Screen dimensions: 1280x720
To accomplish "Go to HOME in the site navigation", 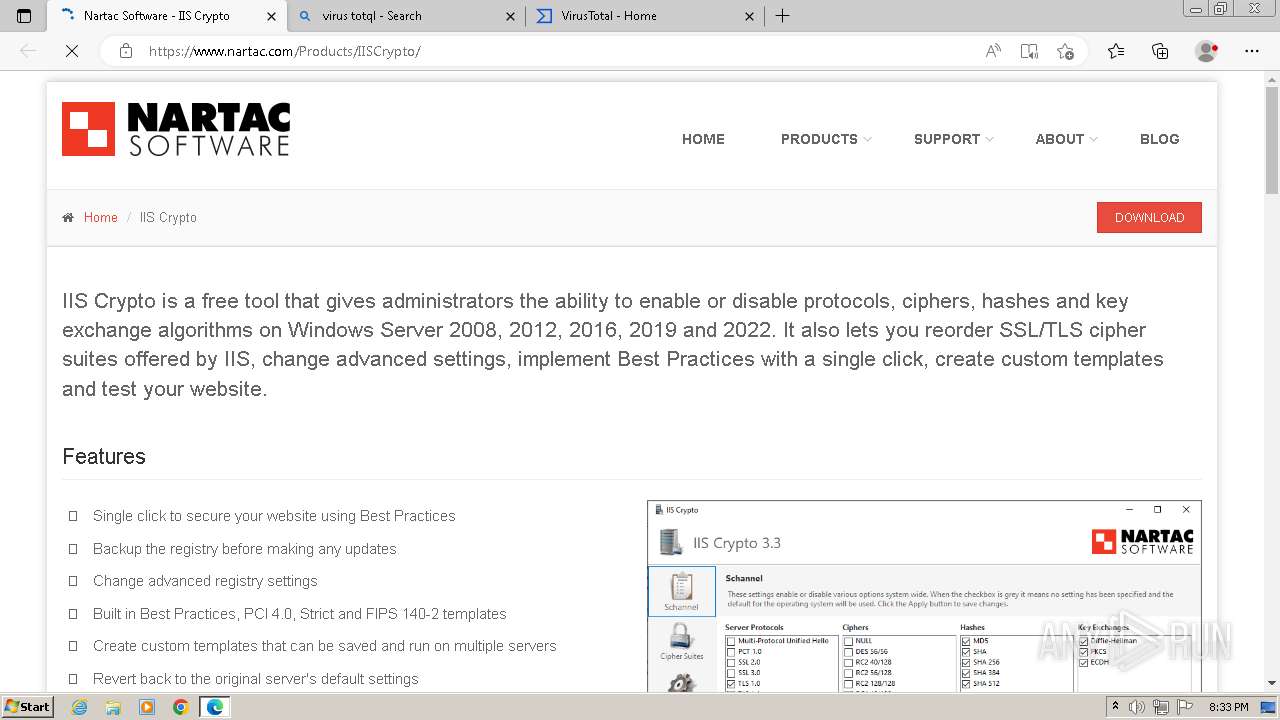I will tap(703, 139).
